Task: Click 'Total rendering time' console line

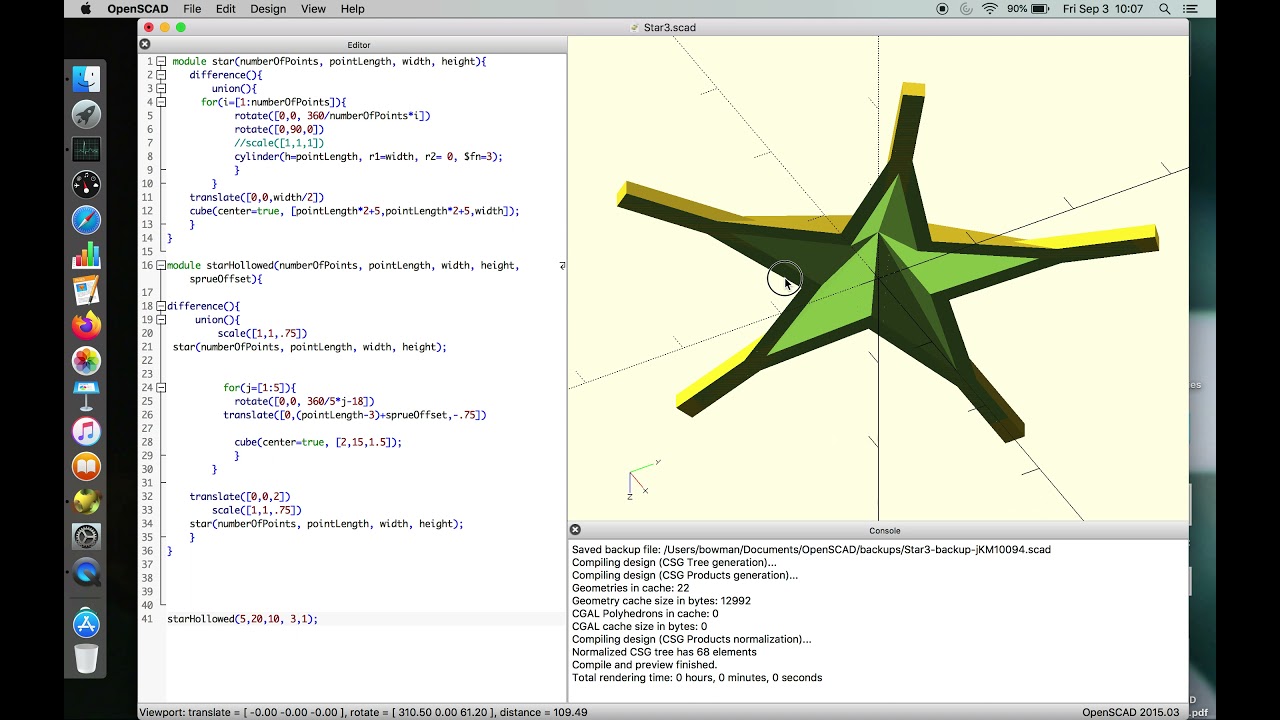Action: click(696, 678)
